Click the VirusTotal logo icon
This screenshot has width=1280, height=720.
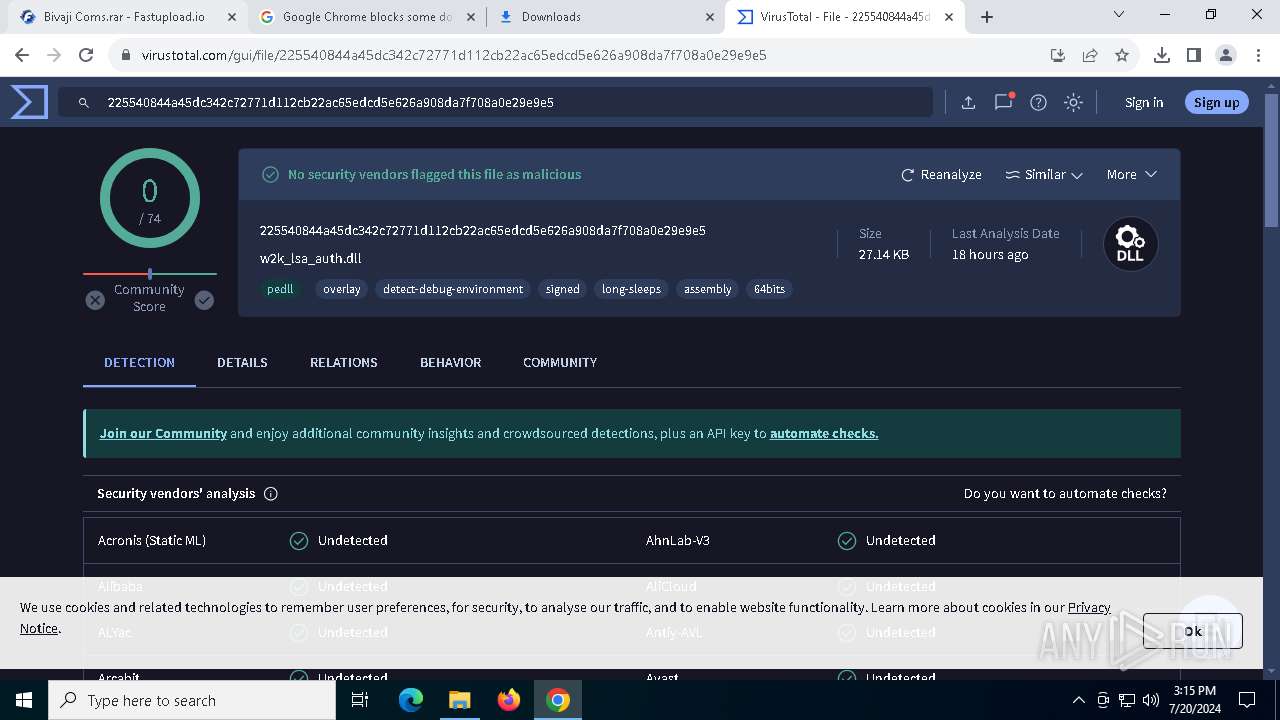[x=29, y=102]
